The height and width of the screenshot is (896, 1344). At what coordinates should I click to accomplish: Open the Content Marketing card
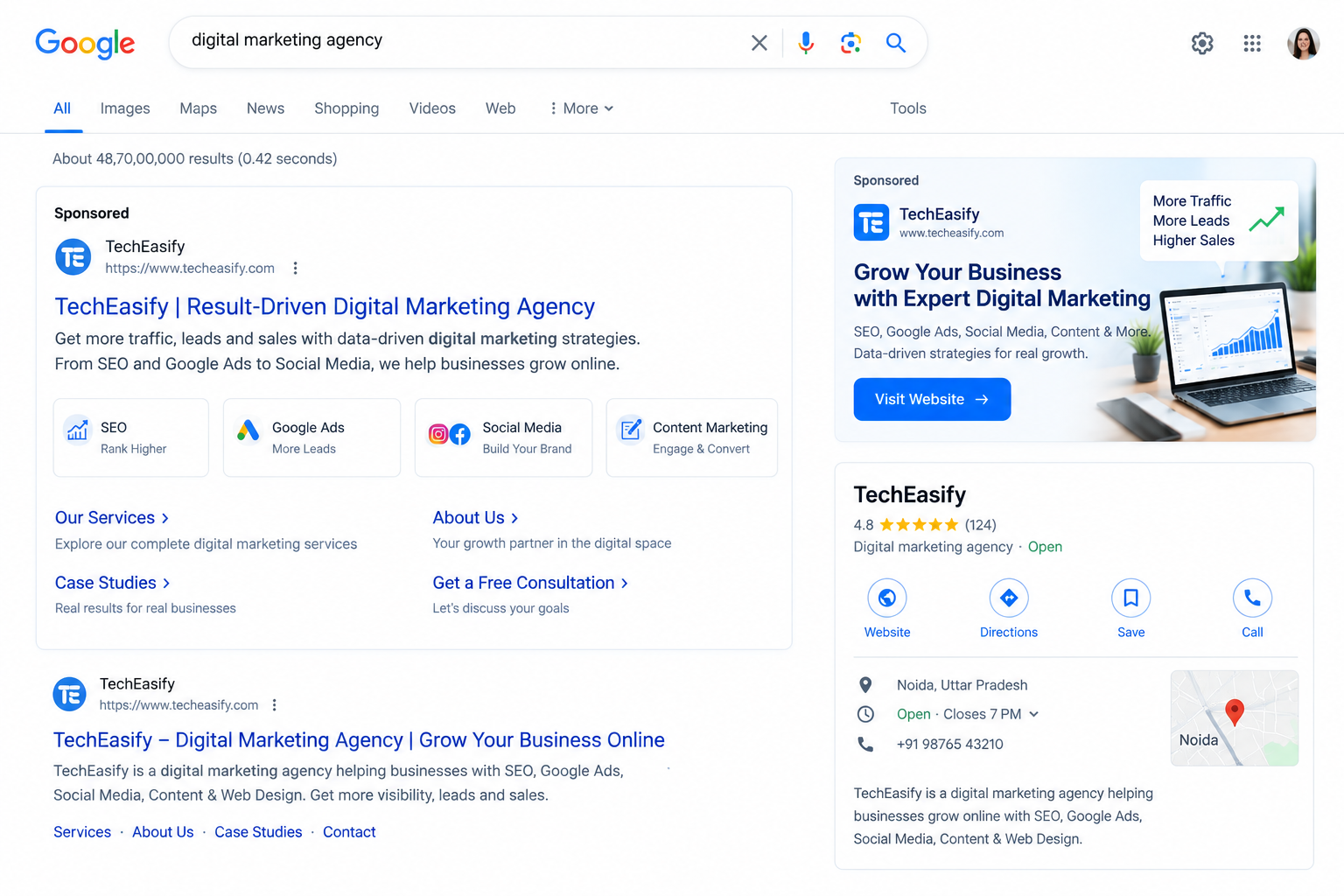point(691,437)
